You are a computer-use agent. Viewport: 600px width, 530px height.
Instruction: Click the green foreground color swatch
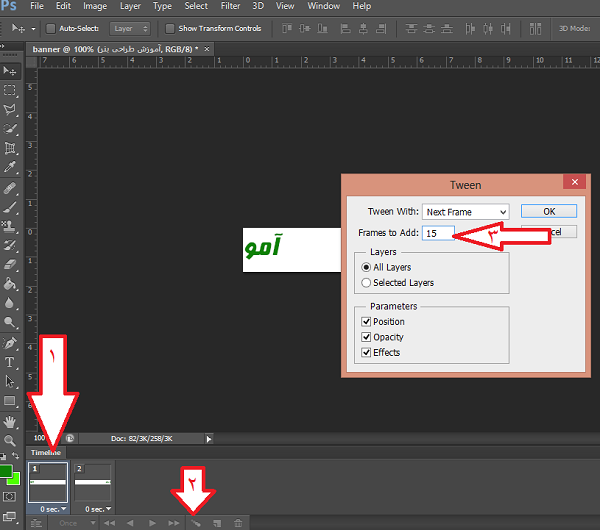5,471
